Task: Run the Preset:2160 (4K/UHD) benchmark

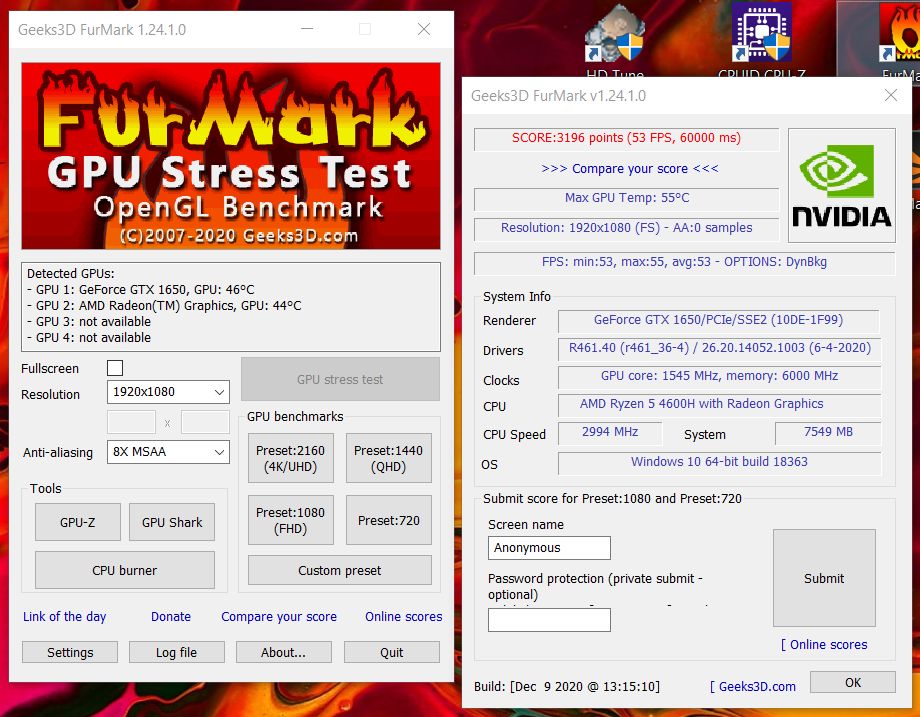Action: (x=290, y=458)
